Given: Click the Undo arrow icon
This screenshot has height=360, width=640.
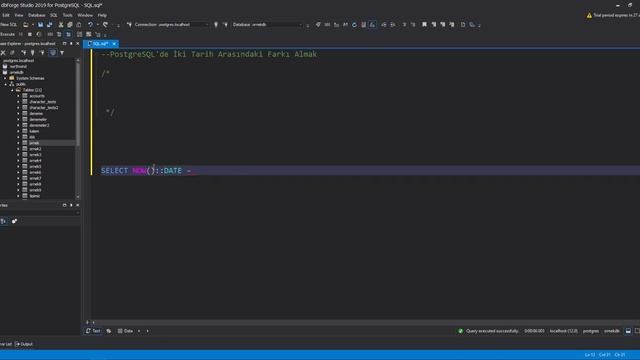Looking at the screenshot, I should click(90, 25).
